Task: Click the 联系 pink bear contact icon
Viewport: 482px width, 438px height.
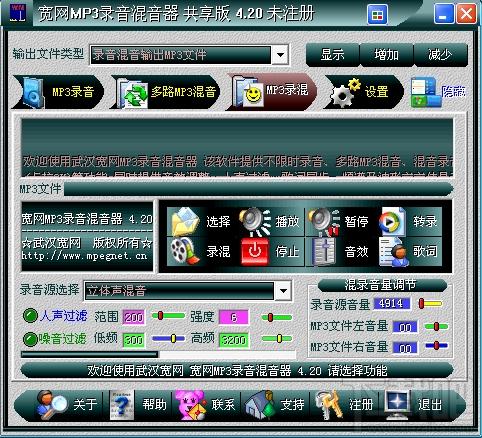Action: [x=191, y=405]
